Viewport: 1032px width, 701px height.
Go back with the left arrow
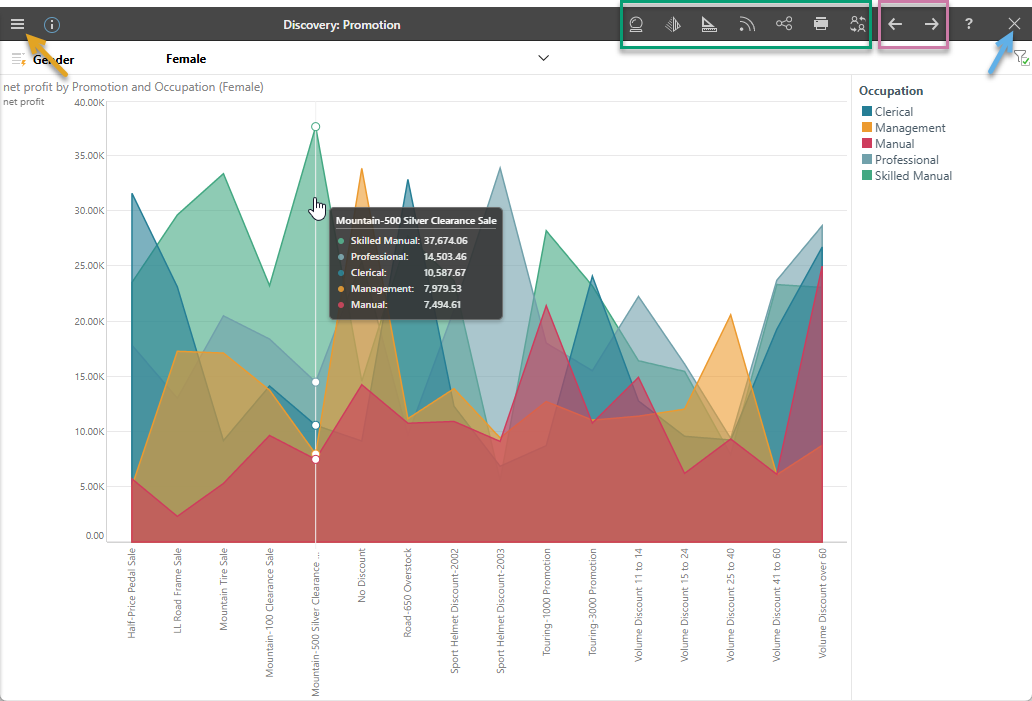click(x=895, y=24)
